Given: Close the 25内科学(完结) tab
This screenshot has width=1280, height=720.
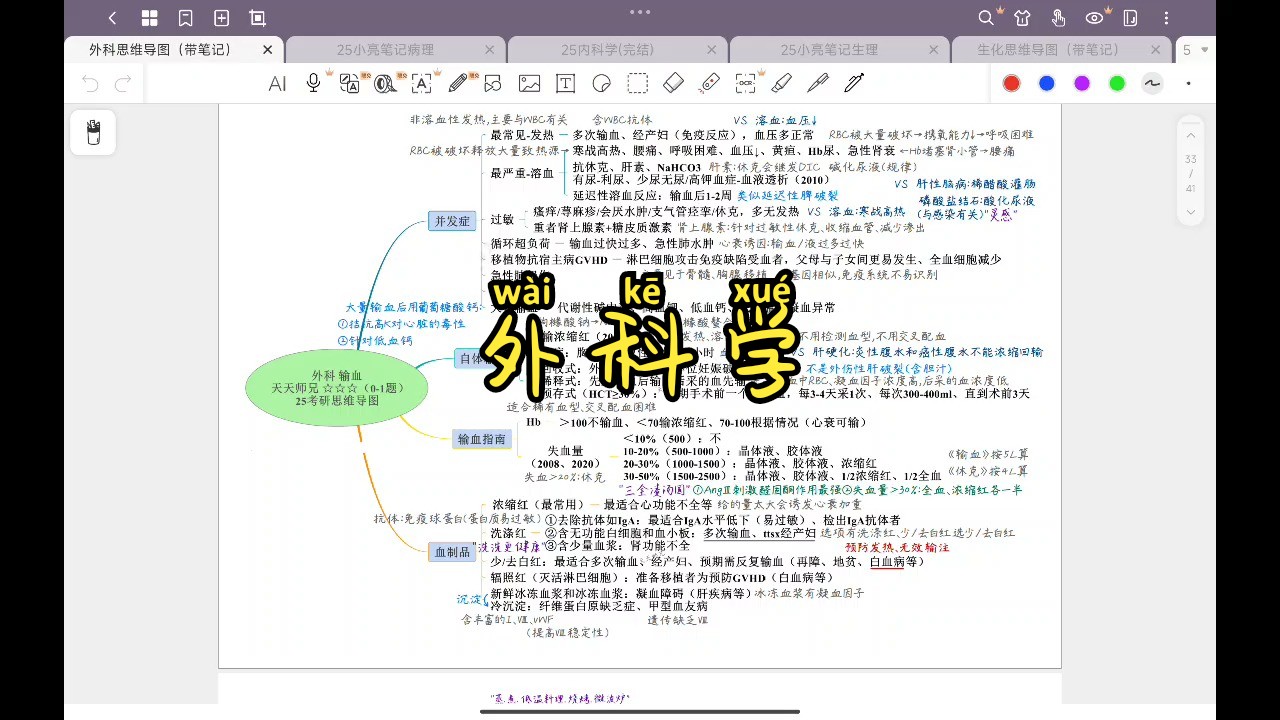Looking at the screenshot, I should click(x=711, y=49).
